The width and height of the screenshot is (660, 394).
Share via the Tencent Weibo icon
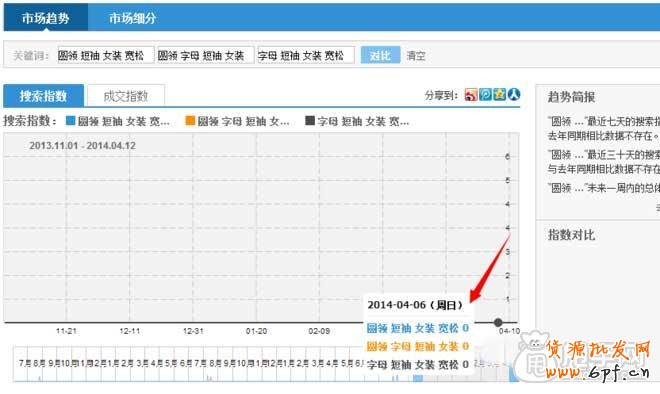(485, 95)
